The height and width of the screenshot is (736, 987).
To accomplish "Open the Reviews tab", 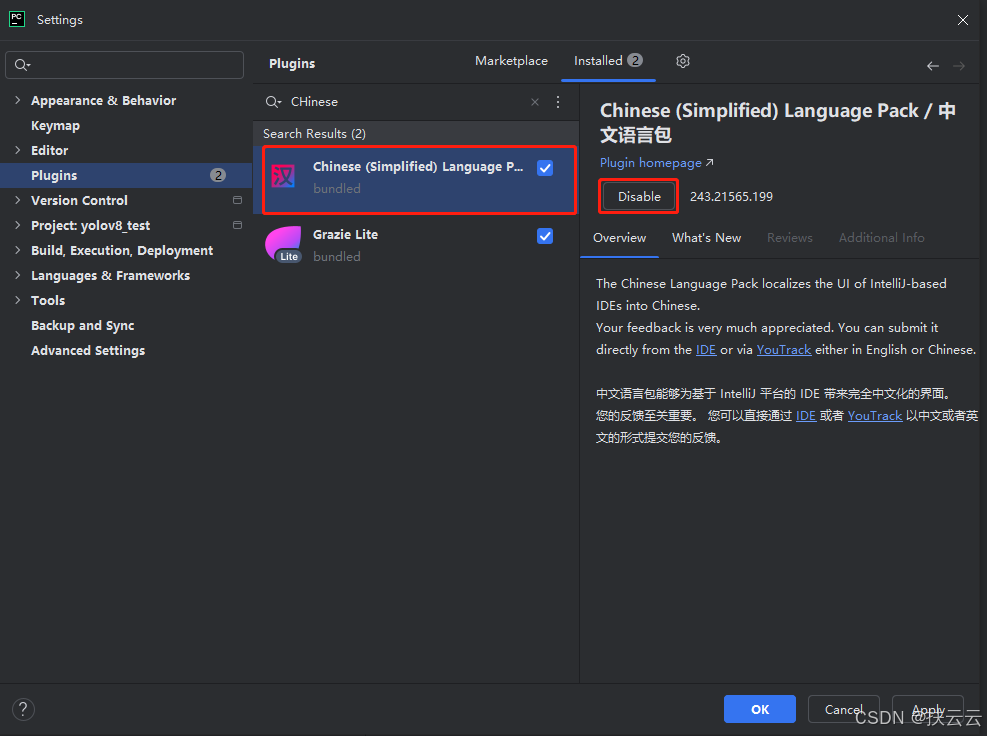I will pos(789,238).
